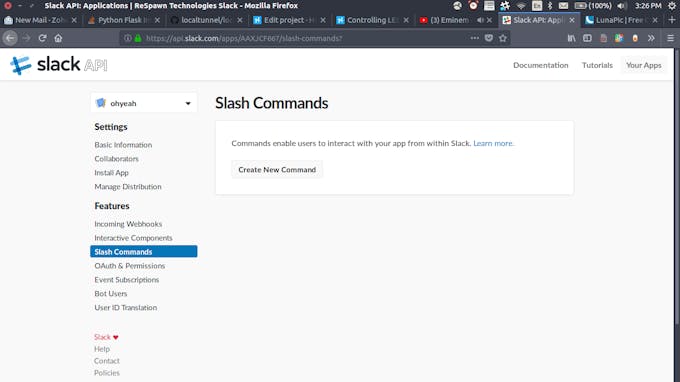
Task: Open a new tab with plus button
Action: (672, 20)
